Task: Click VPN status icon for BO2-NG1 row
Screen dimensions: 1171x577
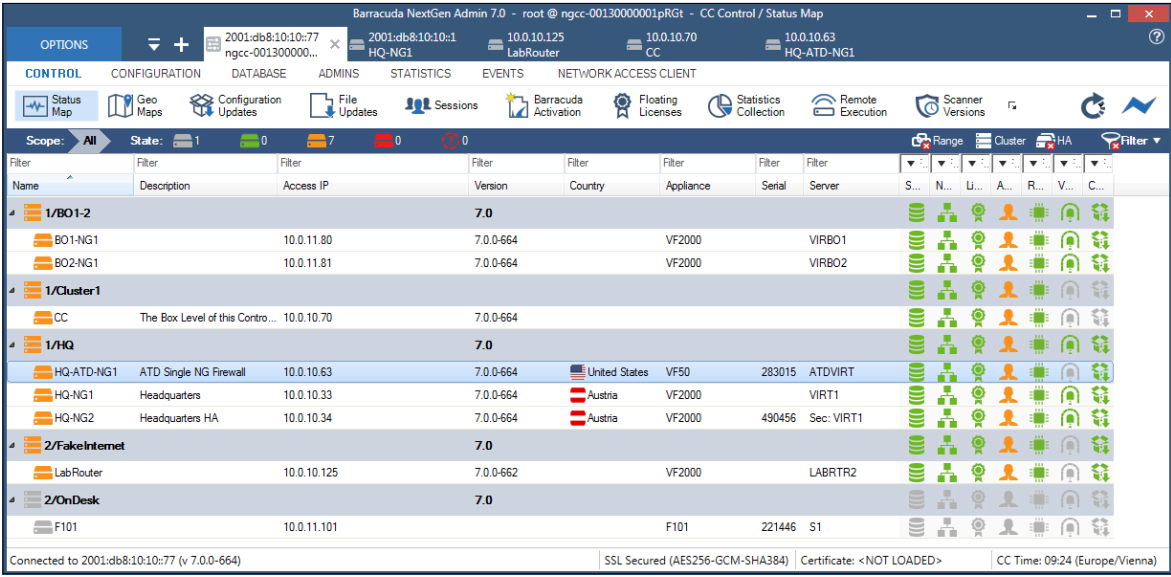Action: point(1069,263)
